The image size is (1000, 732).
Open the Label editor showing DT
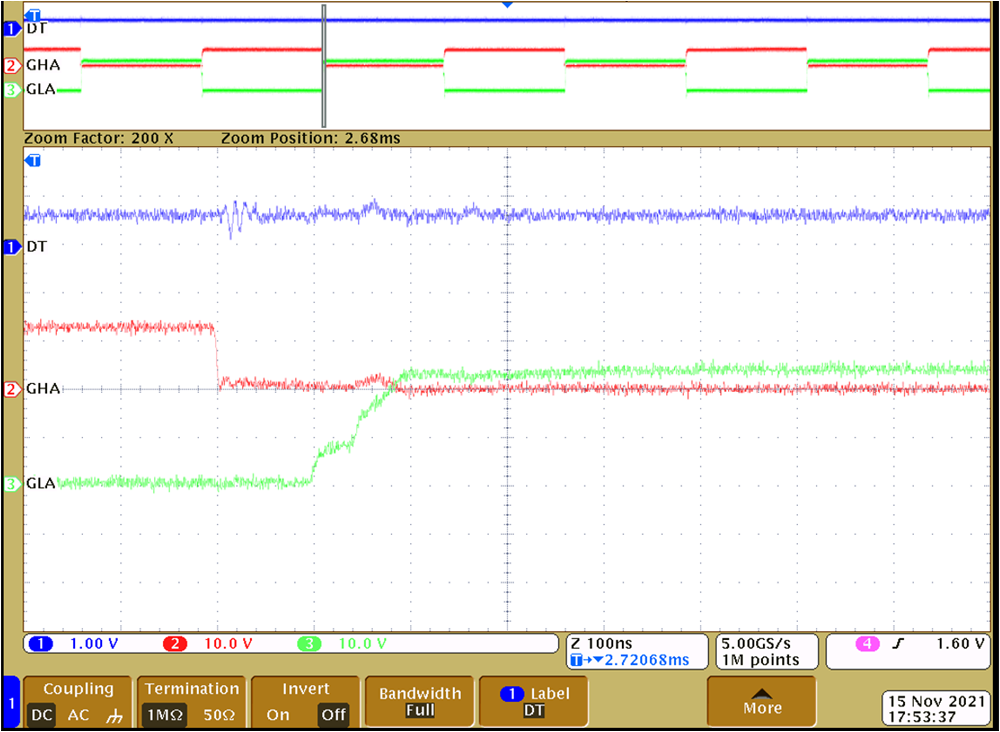point(533,700)
